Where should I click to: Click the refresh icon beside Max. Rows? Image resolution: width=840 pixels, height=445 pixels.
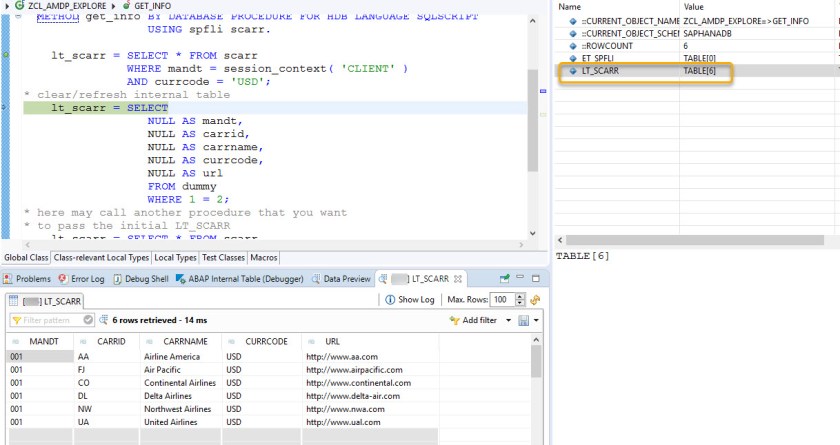[x=536, y=300]
